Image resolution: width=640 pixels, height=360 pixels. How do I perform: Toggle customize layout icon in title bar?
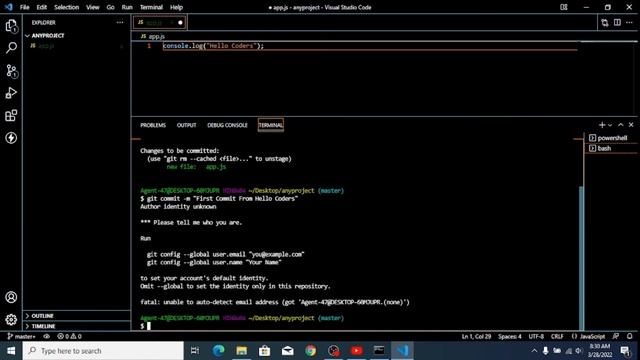point(564,7)
